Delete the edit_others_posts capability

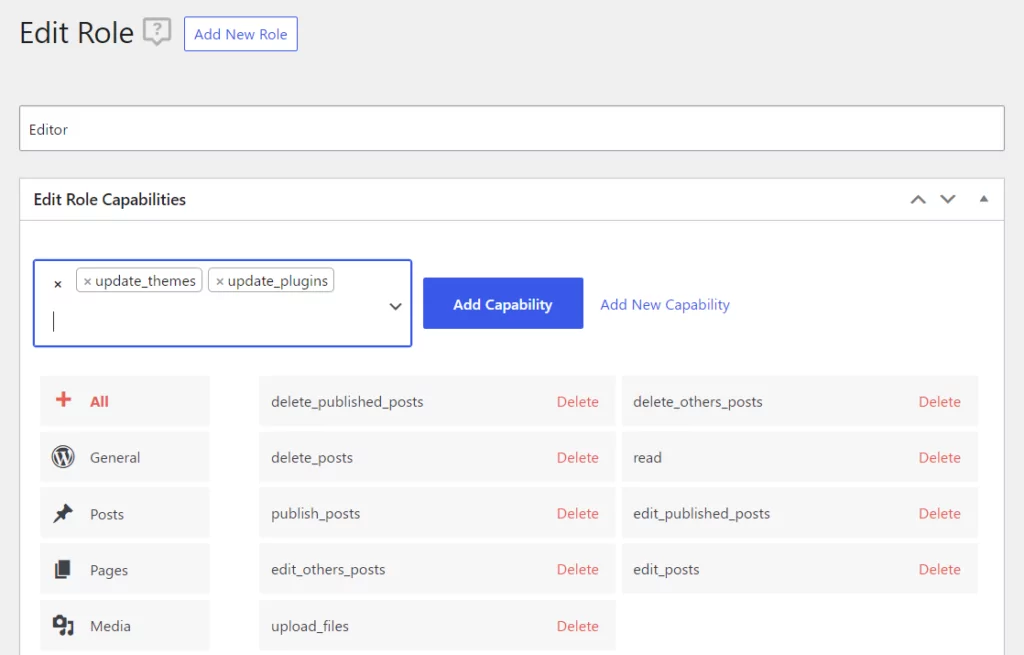[577, 569]
